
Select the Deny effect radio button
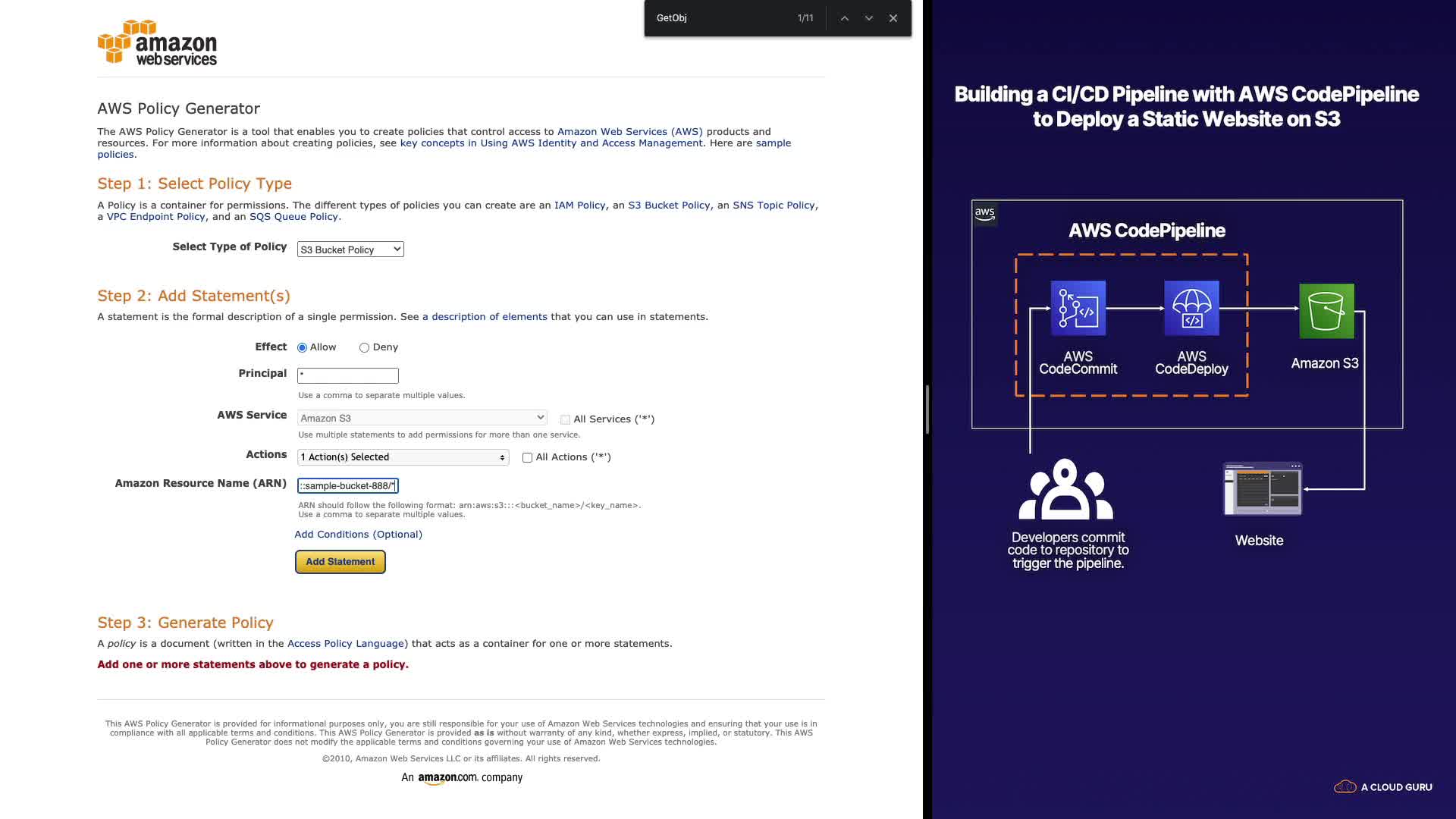[365, 348]
